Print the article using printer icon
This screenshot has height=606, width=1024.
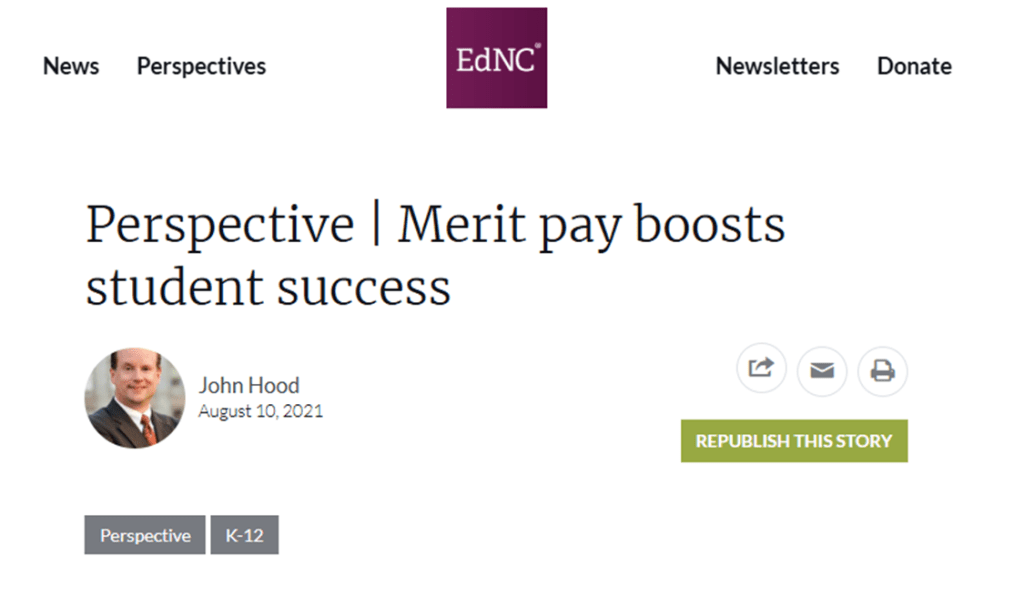click(882, 372)
